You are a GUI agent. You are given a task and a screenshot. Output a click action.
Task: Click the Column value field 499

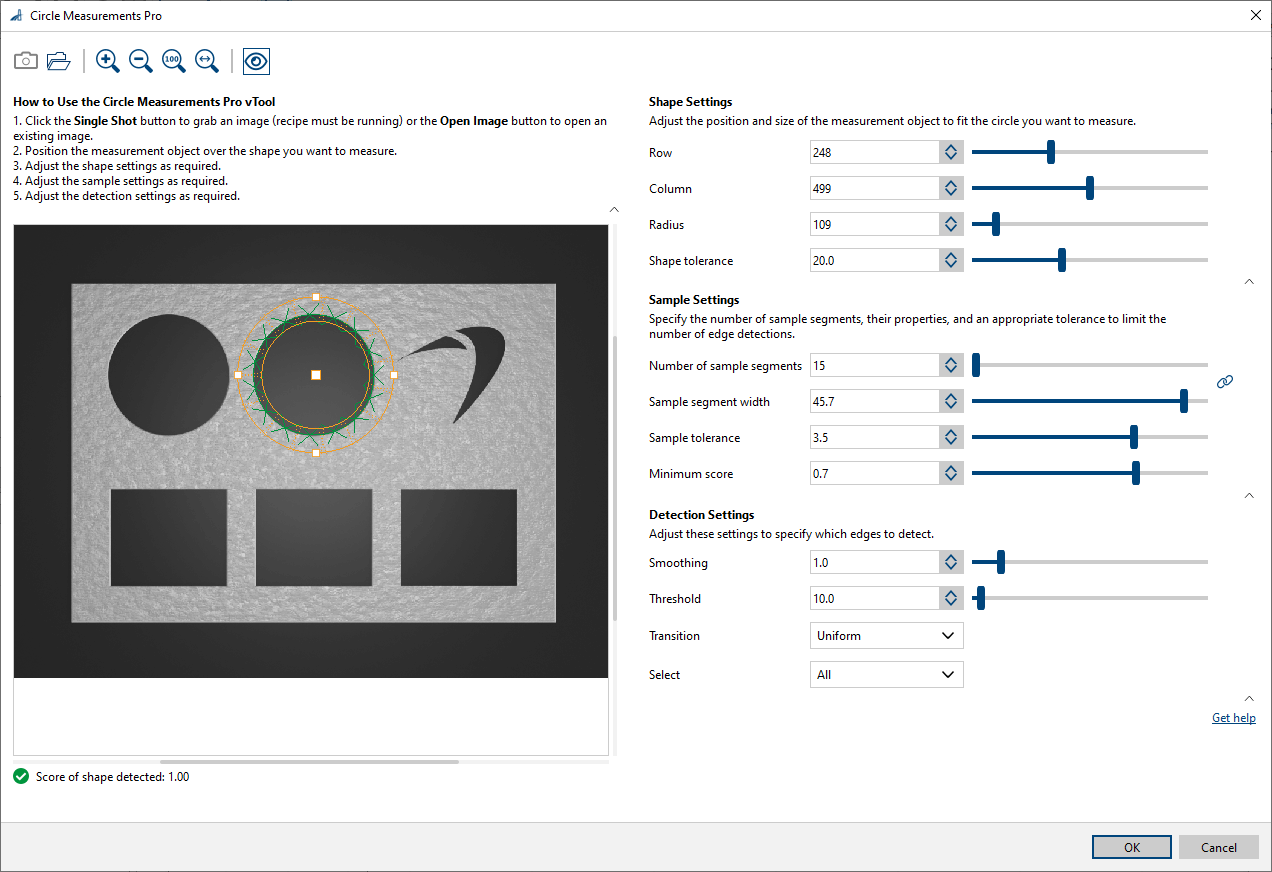873,189
